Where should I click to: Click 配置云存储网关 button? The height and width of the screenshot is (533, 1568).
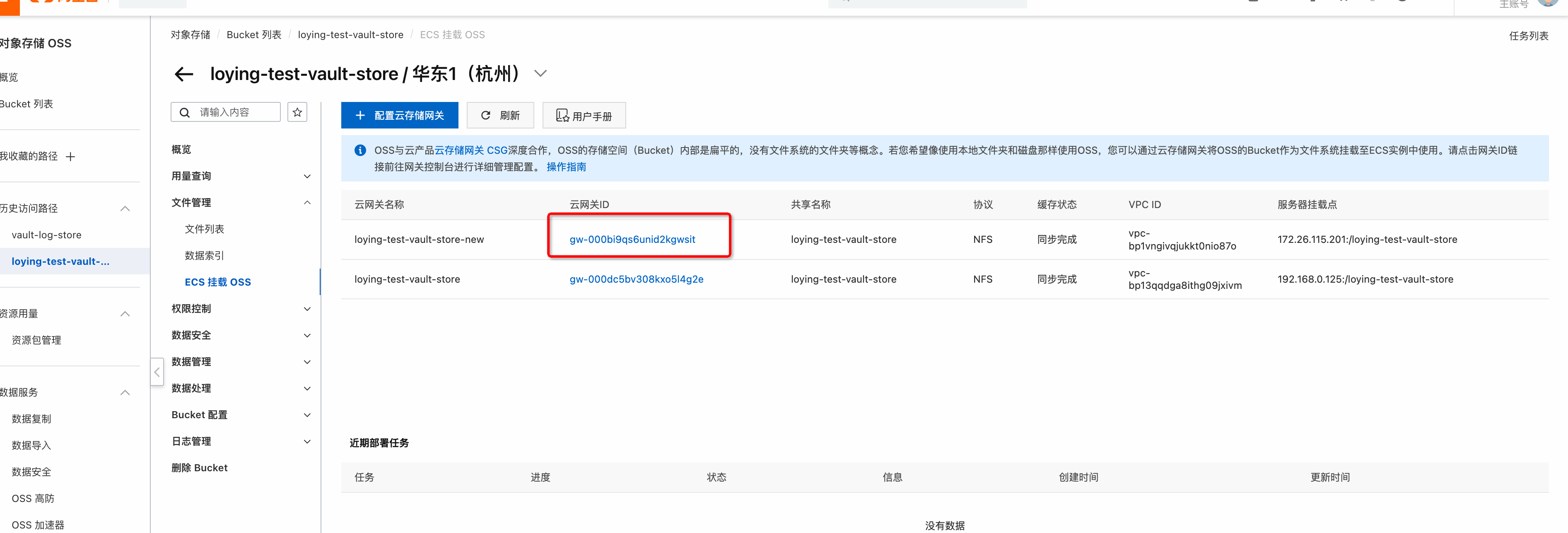pyautogui.click(x=399, y=115)
